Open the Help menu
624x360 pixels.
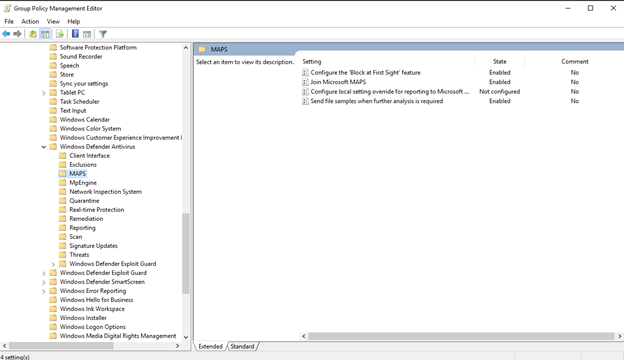[x=74, y=21]
